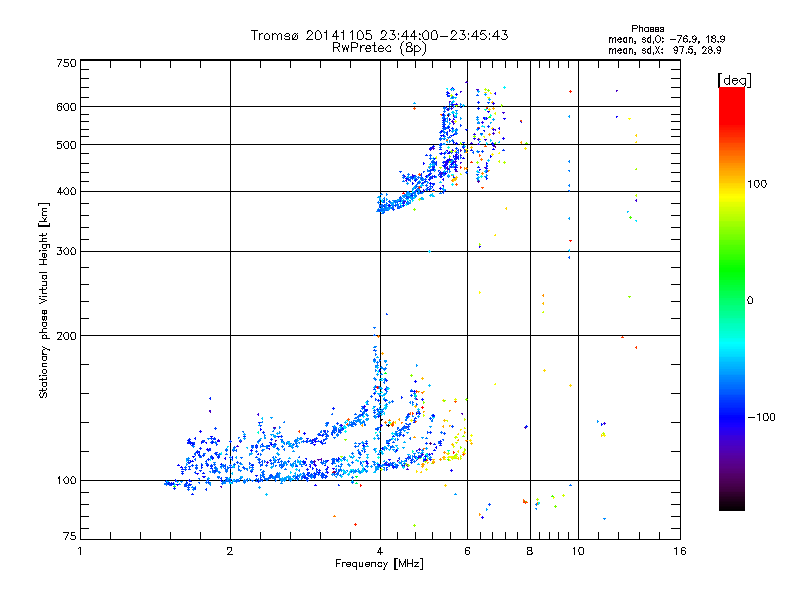This screenshot has width=800, height=600.
Task: Click the x-axis tick label "10"
Action: tap(578, 551)
